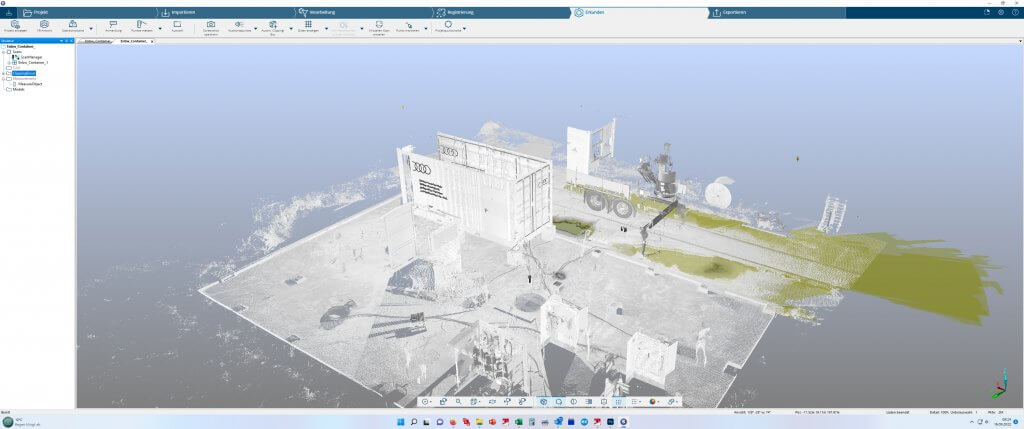Toggle Gitter anzeigen grid display

[x=308, y=24]
